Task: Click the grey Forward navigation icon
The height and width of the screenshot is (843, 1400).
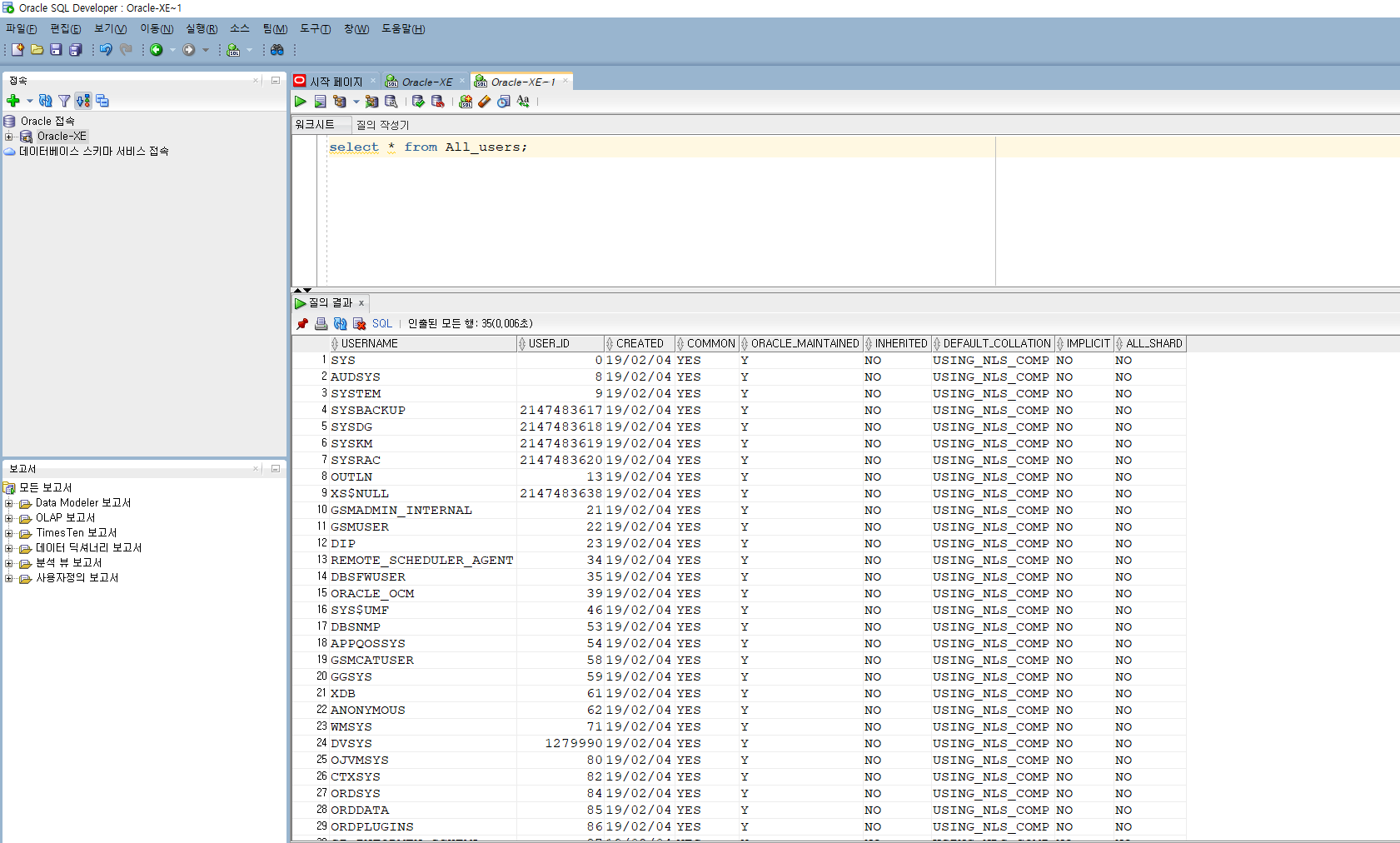Action: (189, 50)
